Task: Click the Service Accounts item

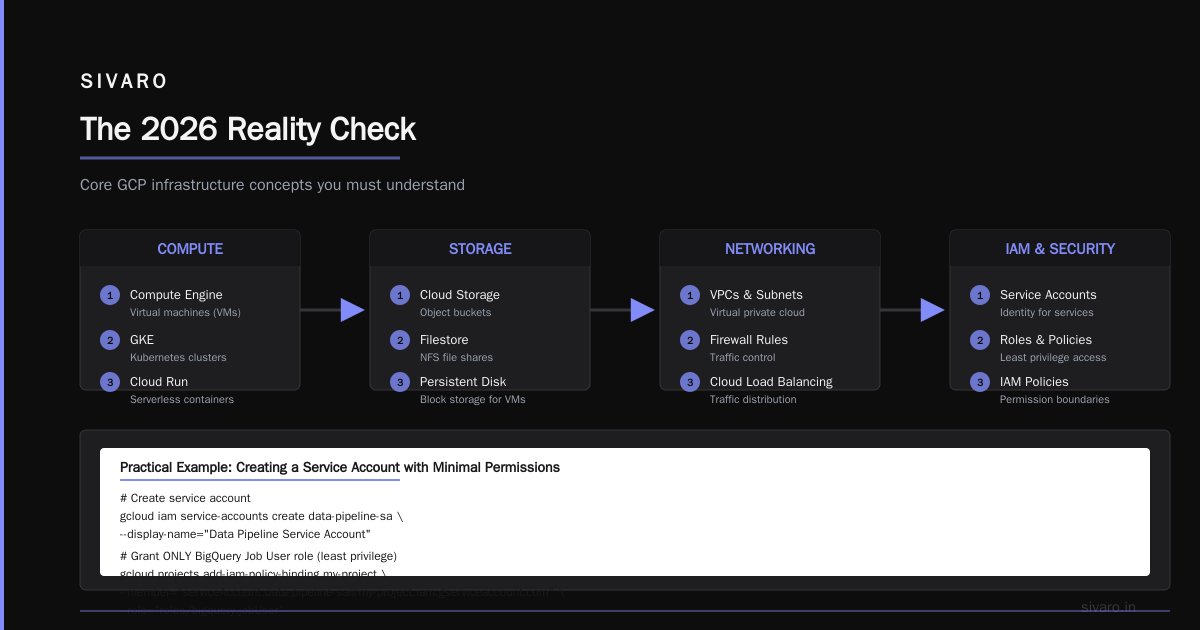Action: [x=1048, y=295]
